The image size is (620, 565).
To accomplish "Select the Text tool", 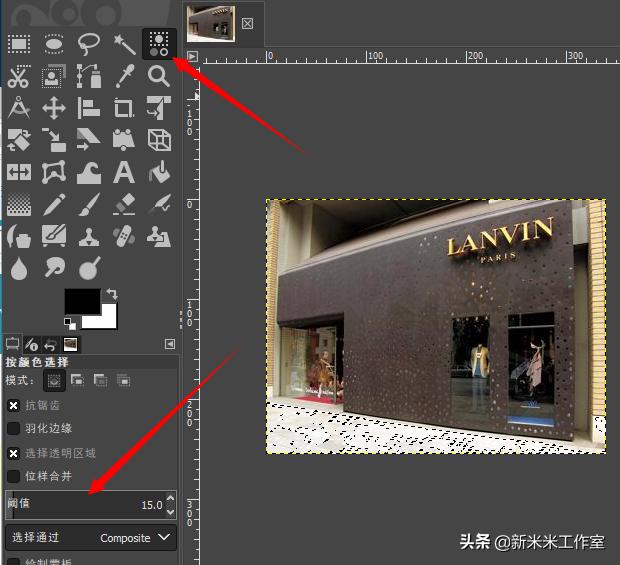I will (124, 172).
